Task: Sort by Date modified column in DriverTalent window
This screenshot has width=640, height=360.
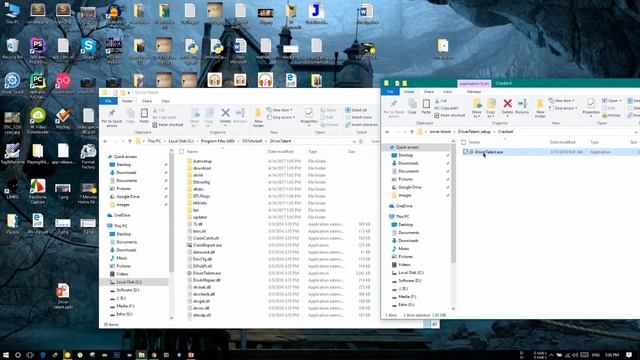Action: tap(280, 151)
